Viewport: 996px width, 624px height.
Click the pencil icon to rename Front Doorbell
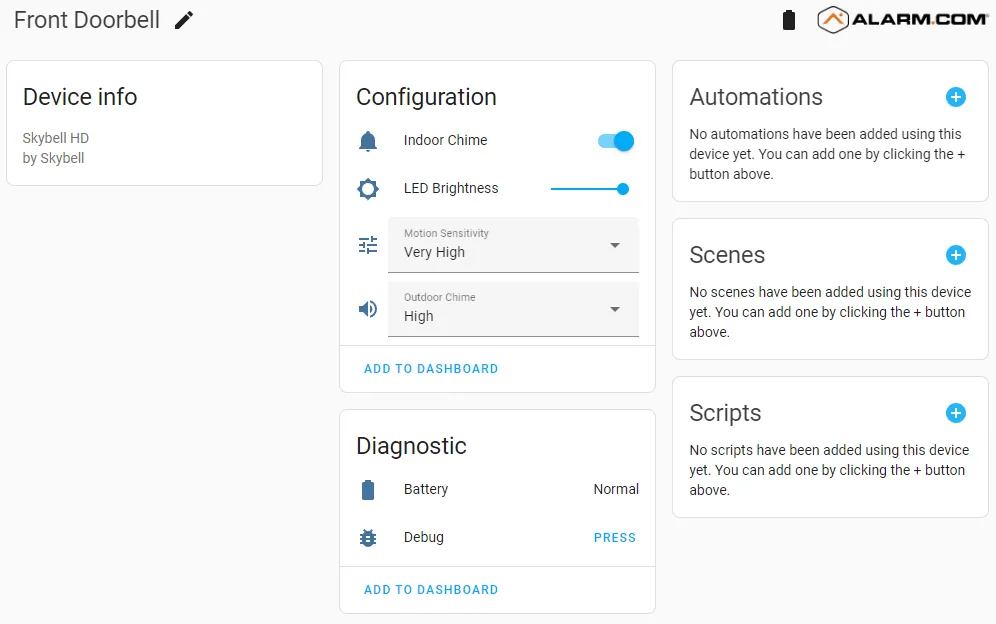[x=184, y=20]
